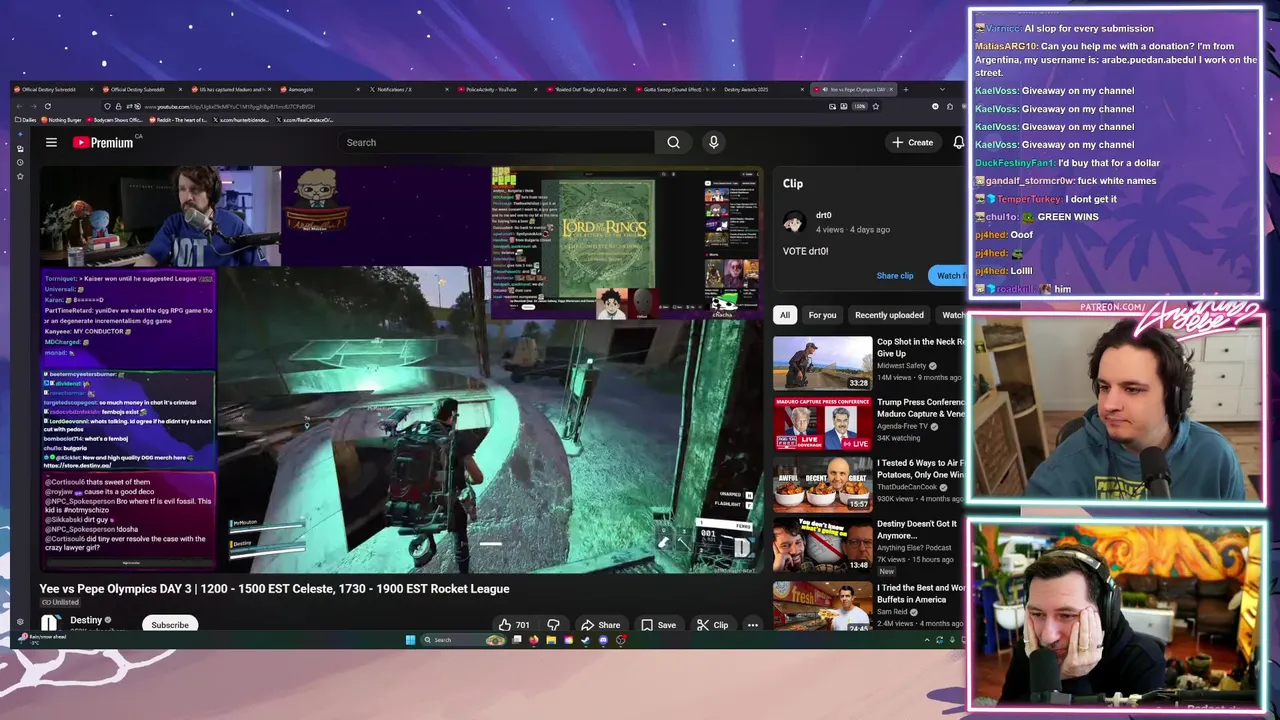Select the All filter chip
The width and height of the screenshot is (1280, 720).
click(785, 315)
